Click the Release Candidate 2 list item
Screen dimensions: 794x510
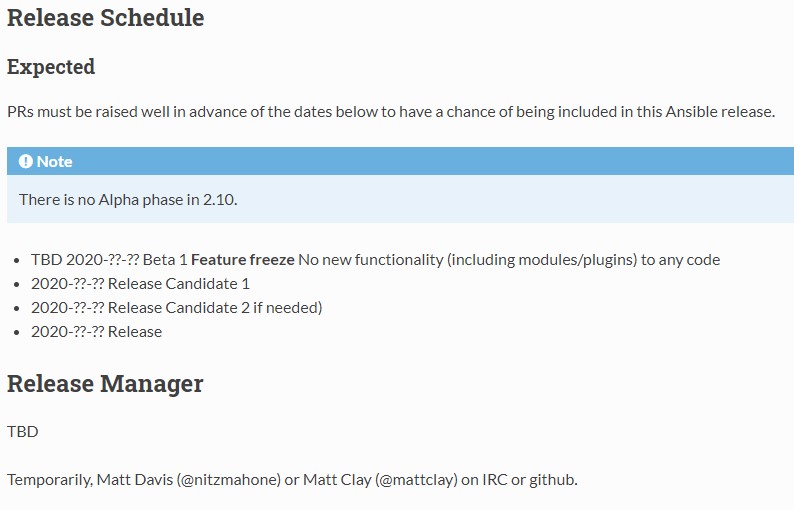click(x=177, y=307)
